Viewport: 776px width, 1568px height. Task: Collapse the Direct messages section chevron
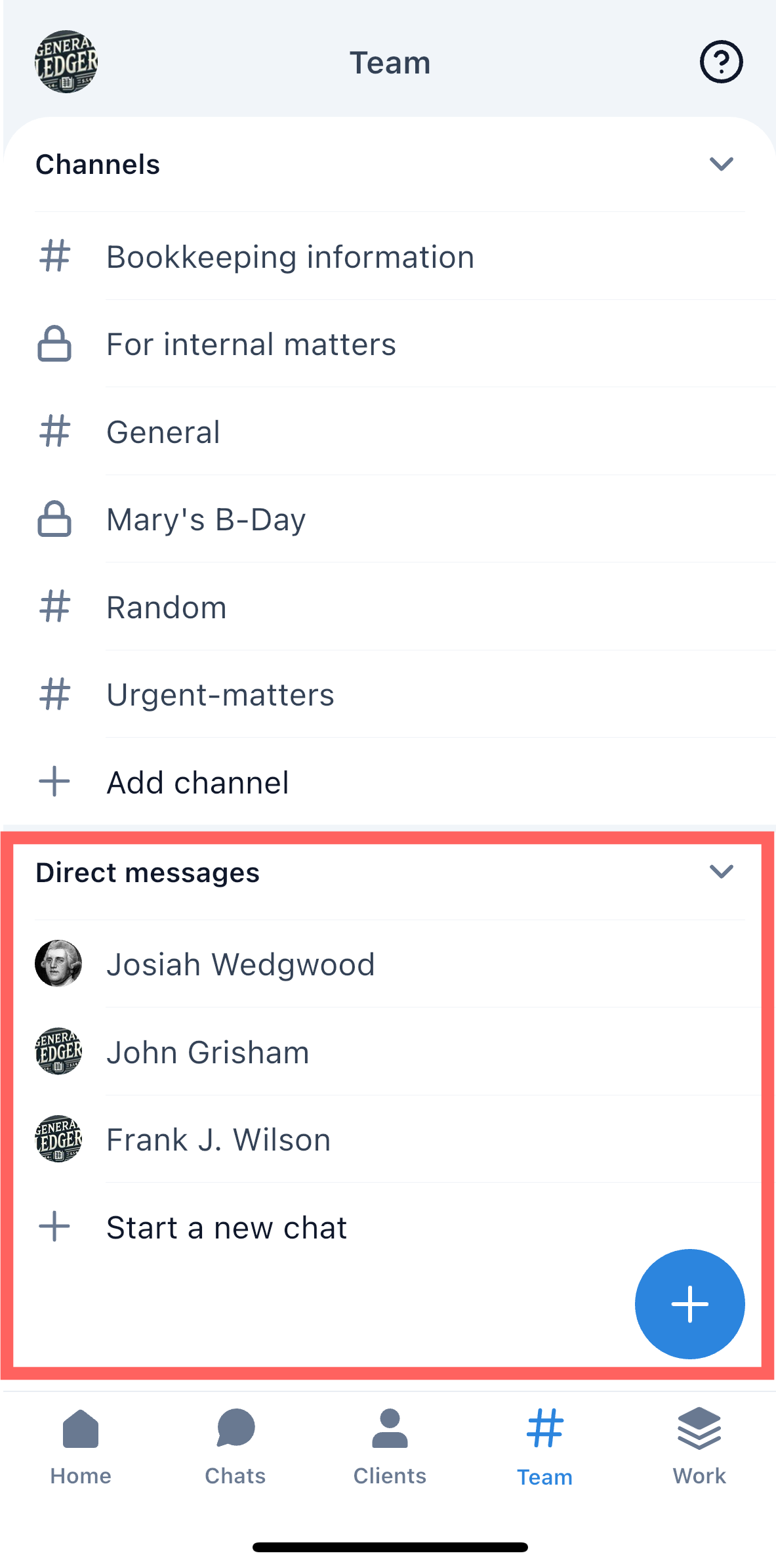pos(721,872)
